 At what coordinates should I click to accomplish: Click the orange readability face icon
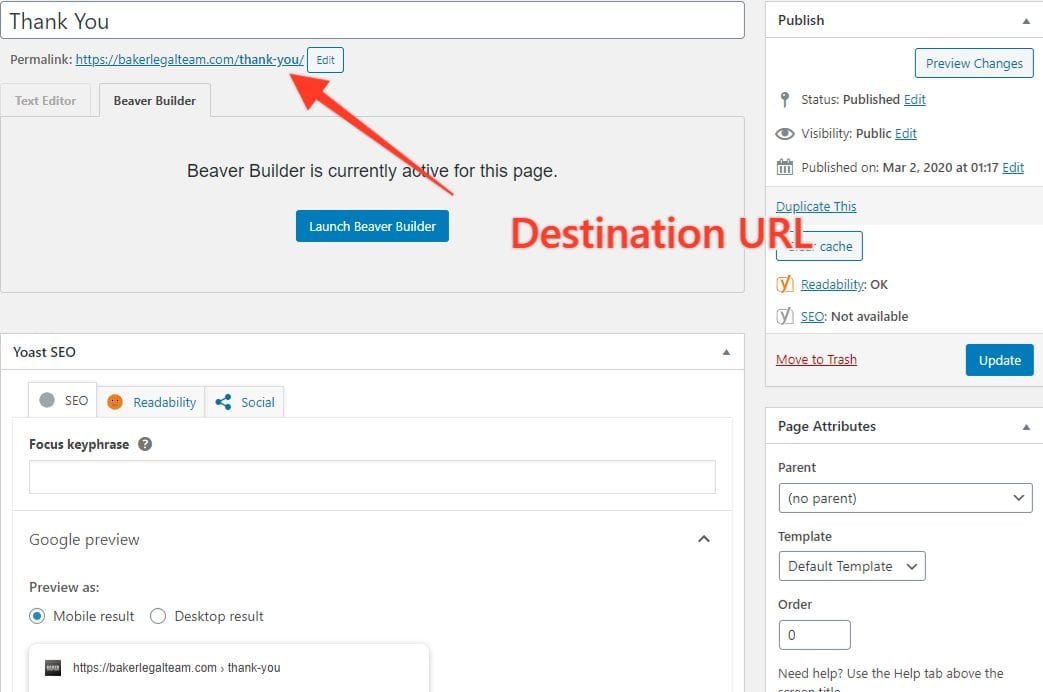115,402
